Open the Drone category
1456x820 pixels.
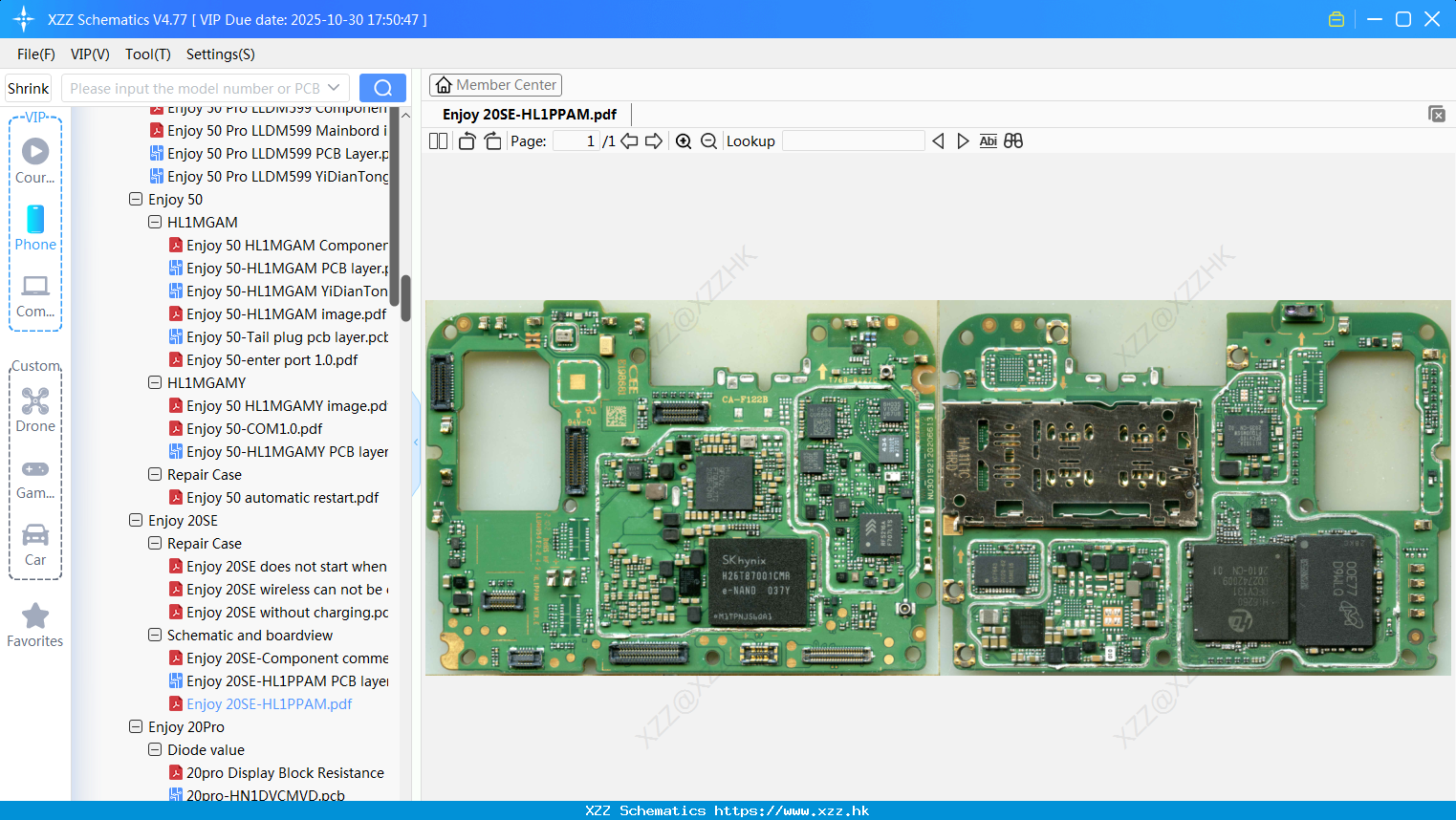35,410
